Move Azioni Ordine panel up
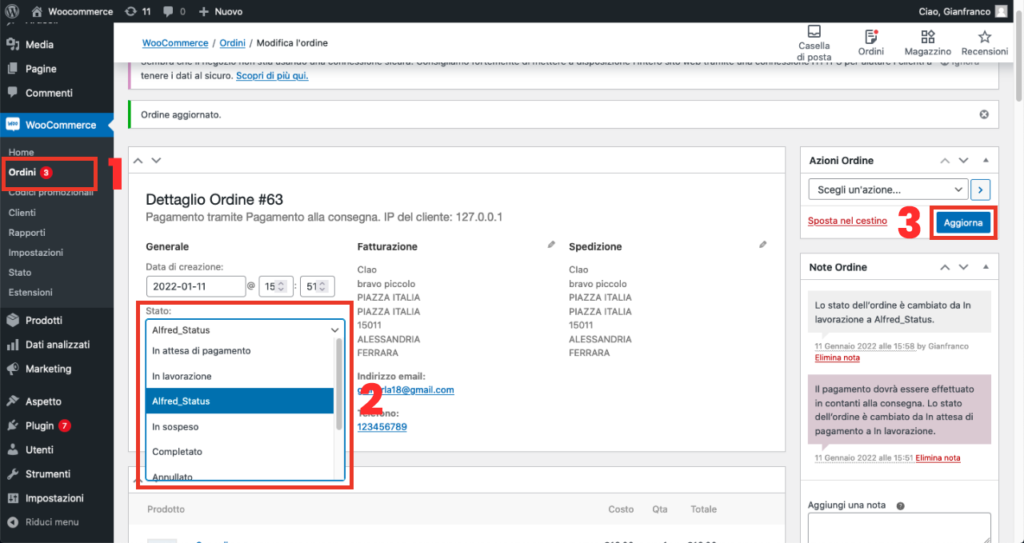The height and width of the screenshot is (543, 1024). click(944, 161)
